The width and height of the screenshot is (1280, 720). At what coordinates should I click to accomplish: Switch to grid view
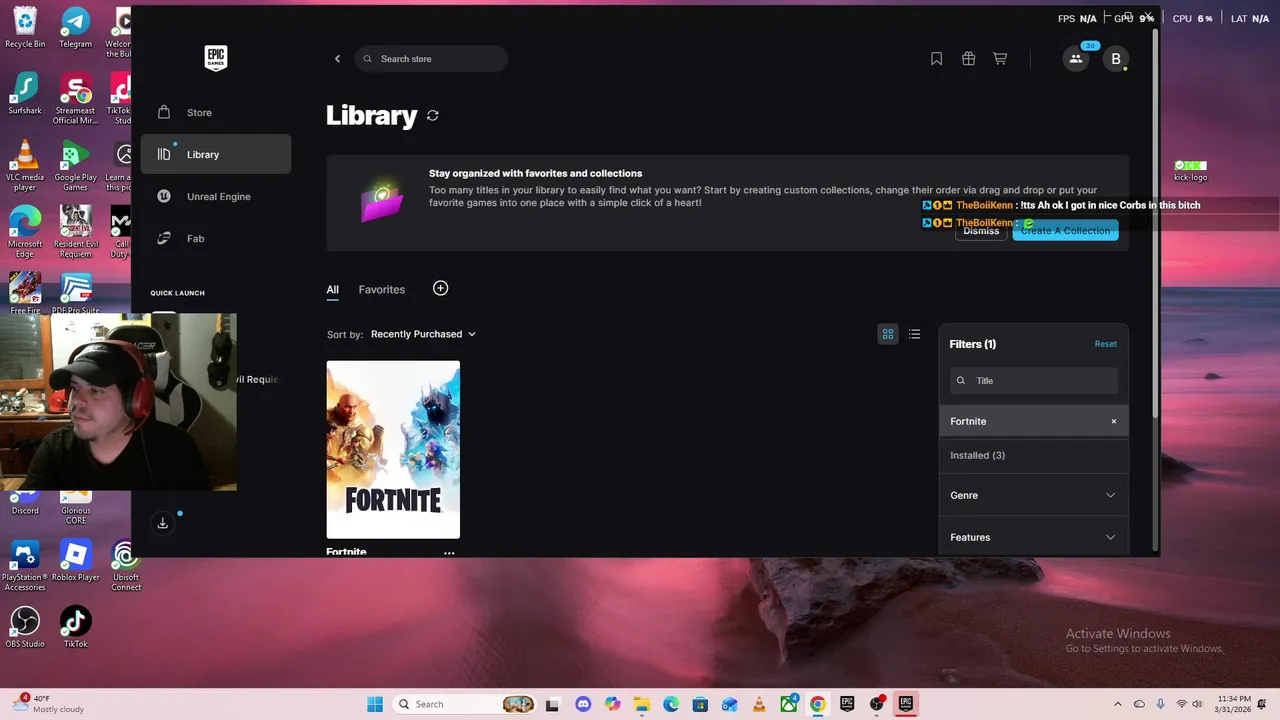click(x=887, y=334)
